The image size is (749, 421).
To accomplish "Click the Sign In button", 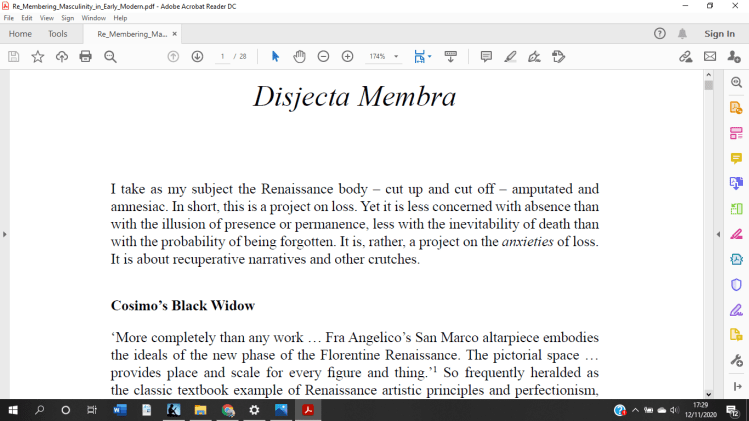I will 719,34.
